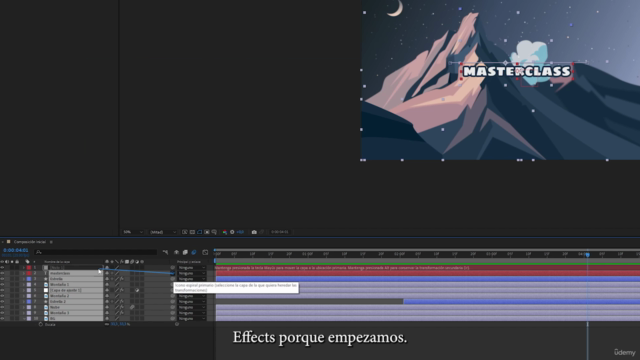Click the pick whip of Estrella layer
Screen dimensions: 640x360
[x=173, y=279]
